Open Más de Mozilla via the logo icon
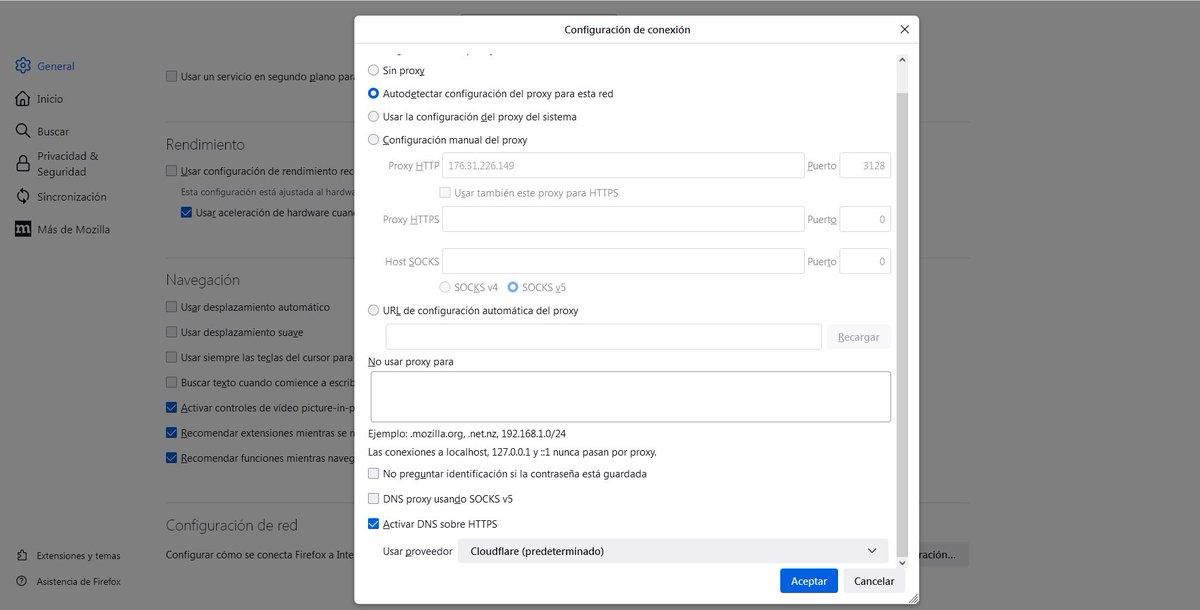 pyautogui.click(x=23, y=229)
